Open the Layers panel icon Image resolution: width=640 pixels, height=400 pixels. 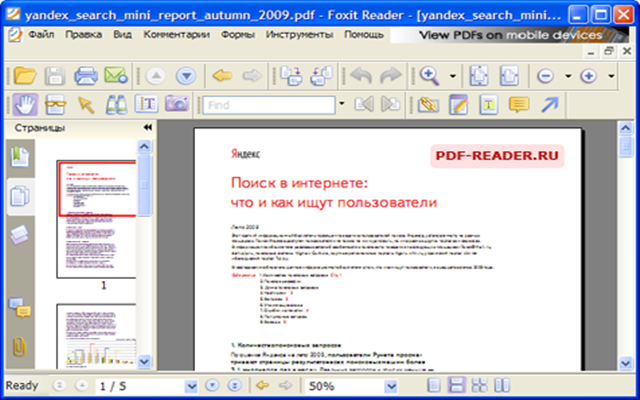[20, 235]
